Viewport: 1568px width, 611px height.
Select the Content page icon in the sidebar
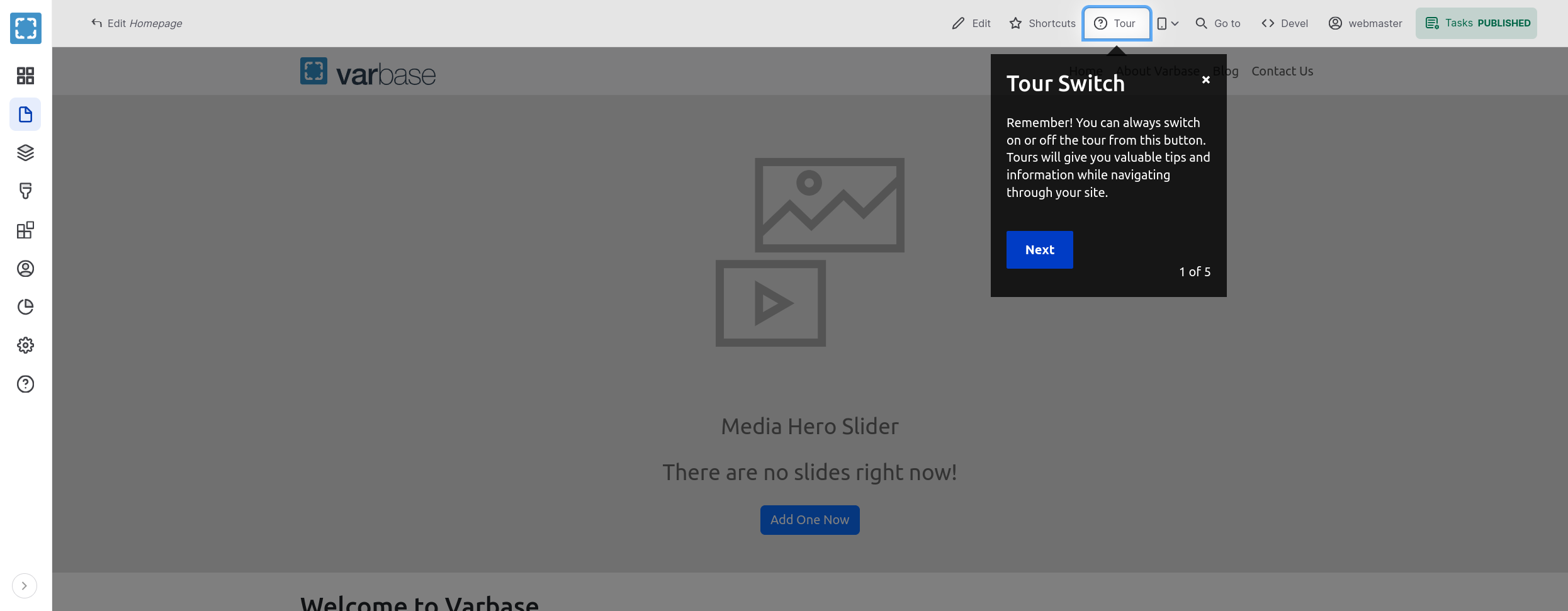pos(25,115)
